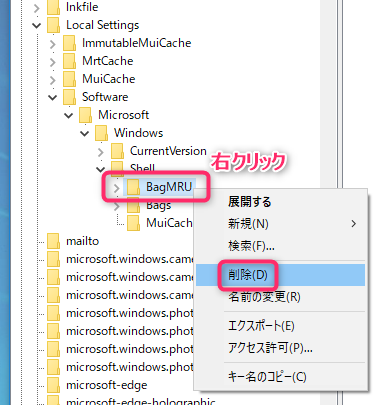Select the CurrentVersion key label

[x=168, y=151]
